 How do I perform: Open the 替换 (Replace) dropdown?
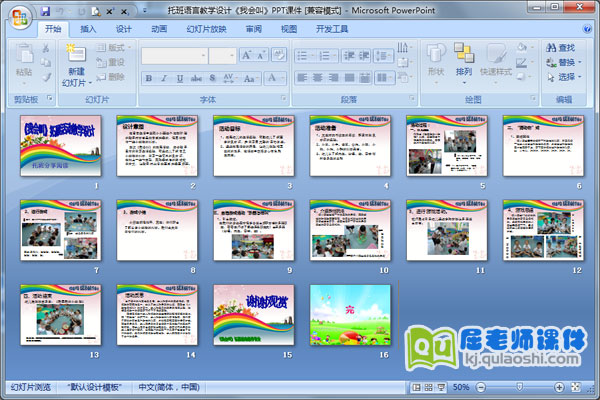click(565, 62)
